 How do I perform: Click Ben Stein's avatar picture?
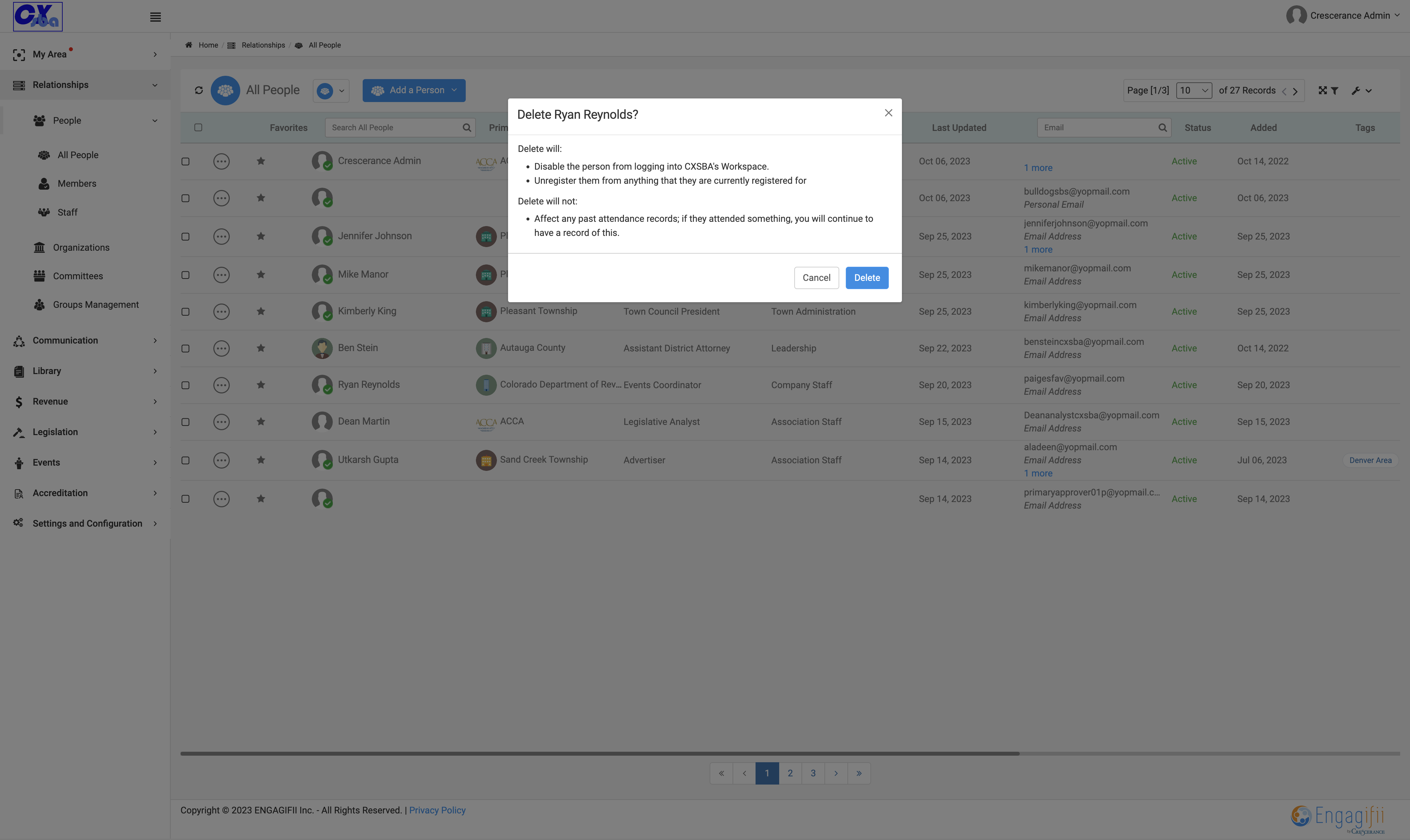point(322,349)
